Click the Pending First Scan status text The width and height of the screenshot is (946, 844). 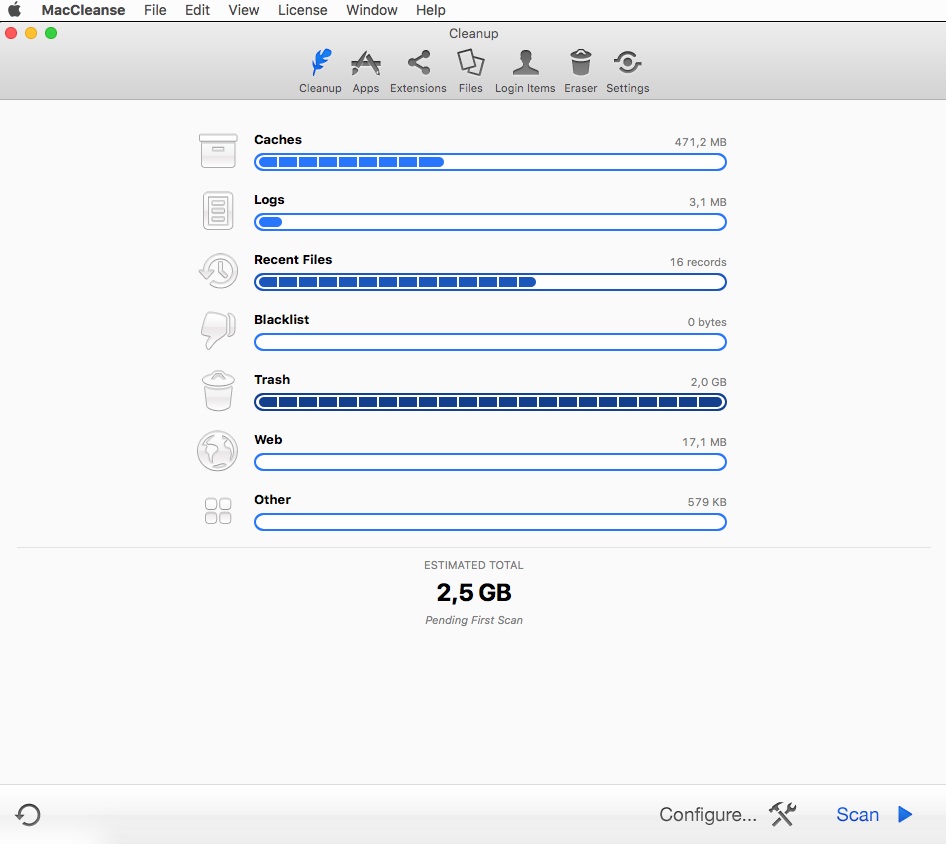coord(474,620)
